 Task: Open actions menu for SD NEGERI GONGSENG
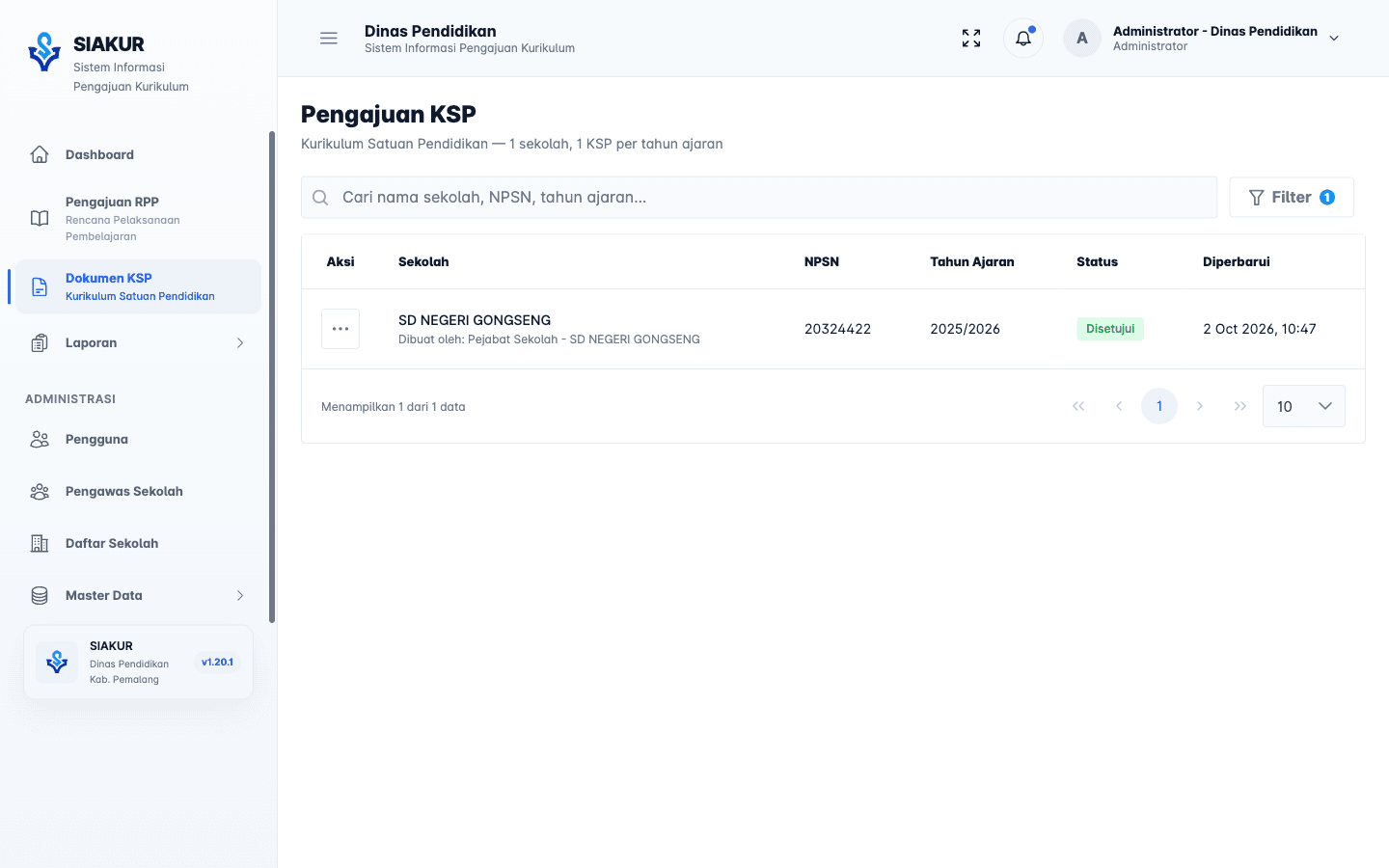pyautogui.click(x=340, y=329)
